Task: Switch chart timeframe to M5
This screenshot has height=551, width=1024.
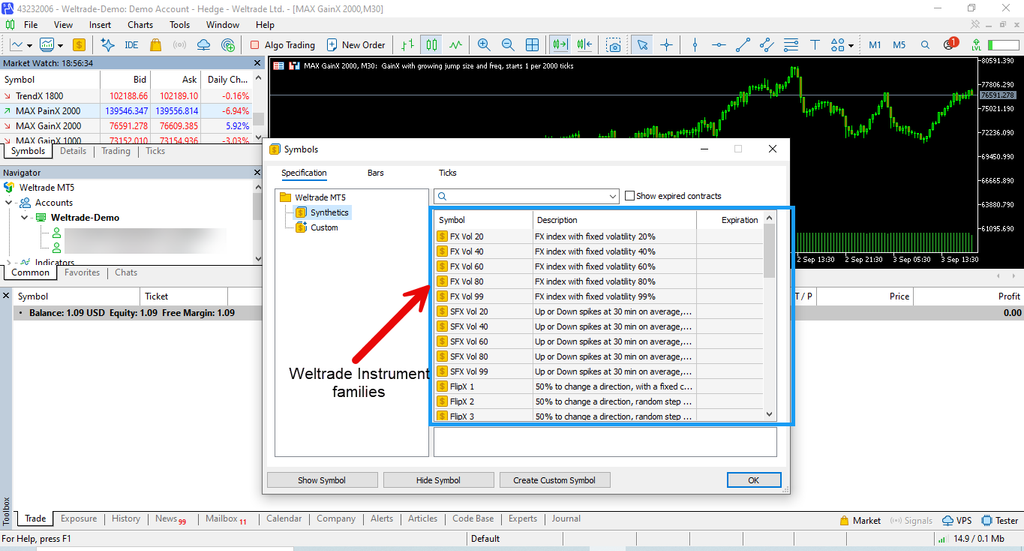Action: coord(899,45)
